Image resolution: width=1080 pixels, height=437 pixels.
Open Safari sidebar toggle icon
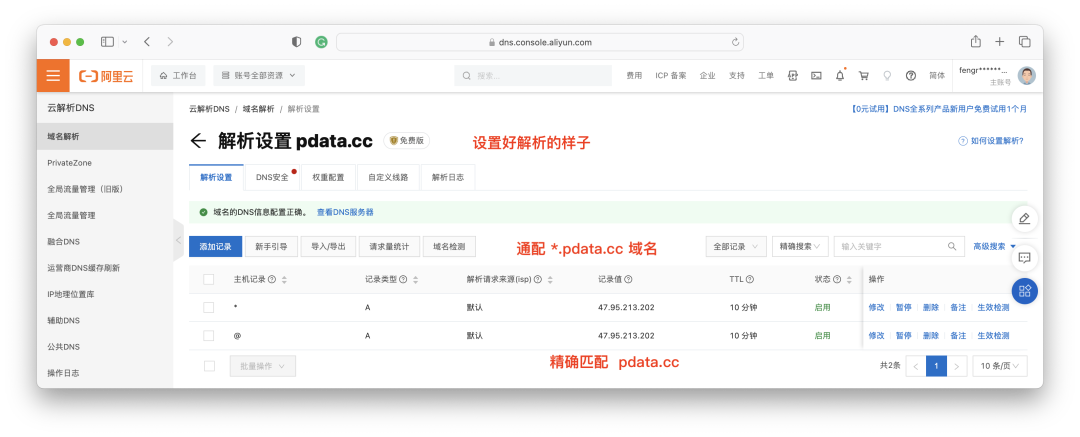pyautogui.click(x=107, y=42)
